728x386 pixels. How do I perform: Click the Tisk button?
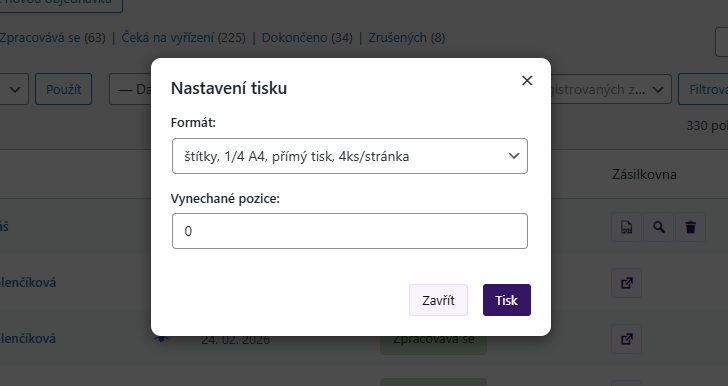point(507,300)
